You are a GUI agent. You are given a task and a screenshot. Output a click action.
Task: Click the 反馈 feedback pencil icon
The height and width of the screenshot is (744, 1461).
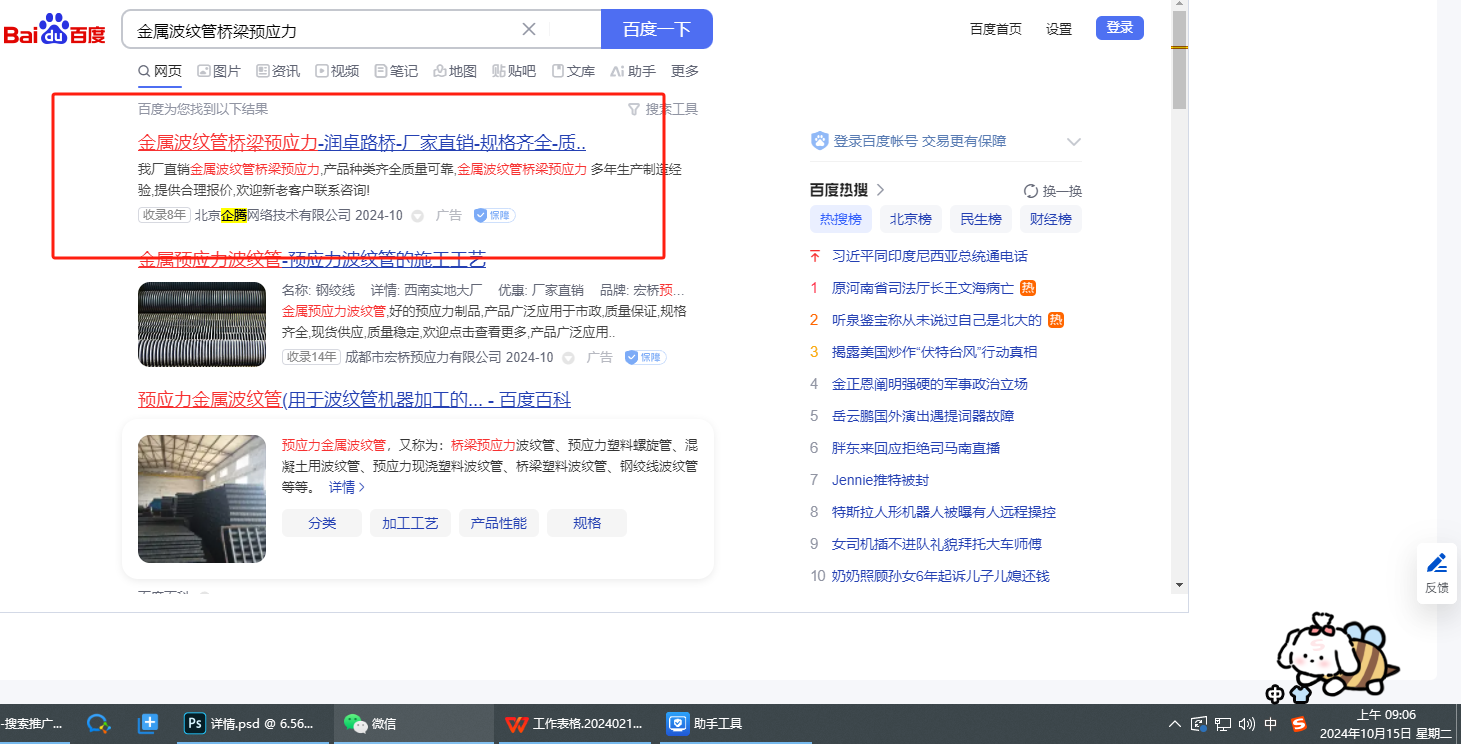point(1436,563)
